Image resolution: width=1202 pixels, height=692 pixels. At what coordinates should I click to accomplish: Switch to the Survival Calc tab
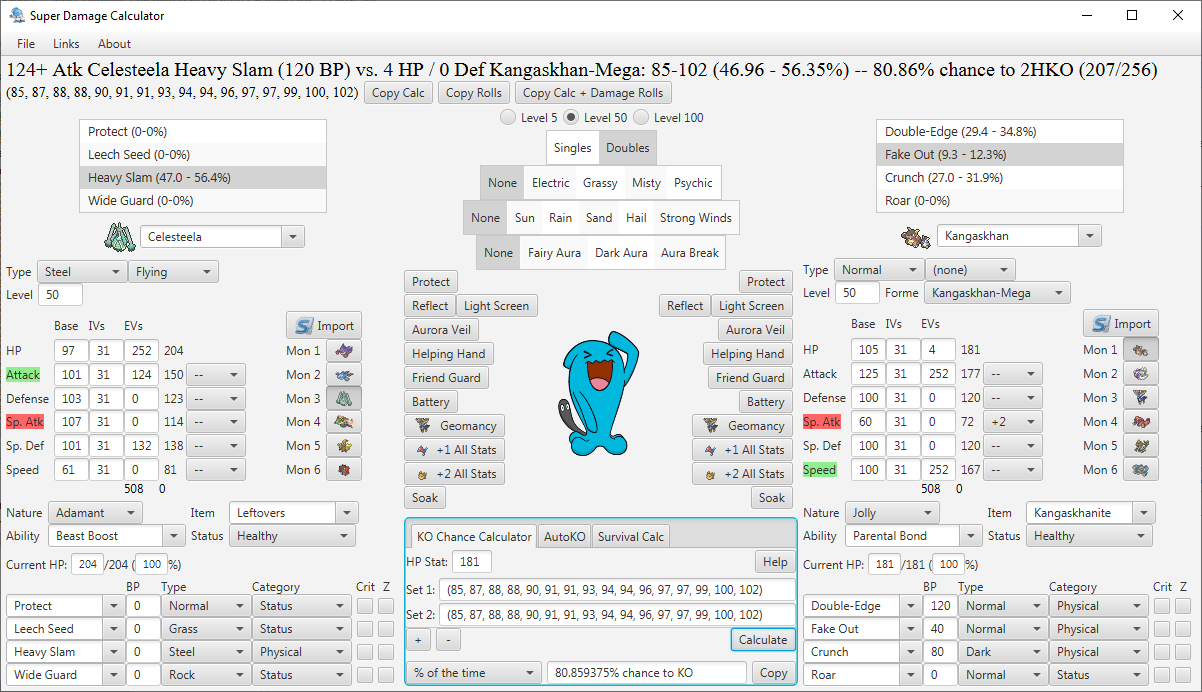click(631, 537)
